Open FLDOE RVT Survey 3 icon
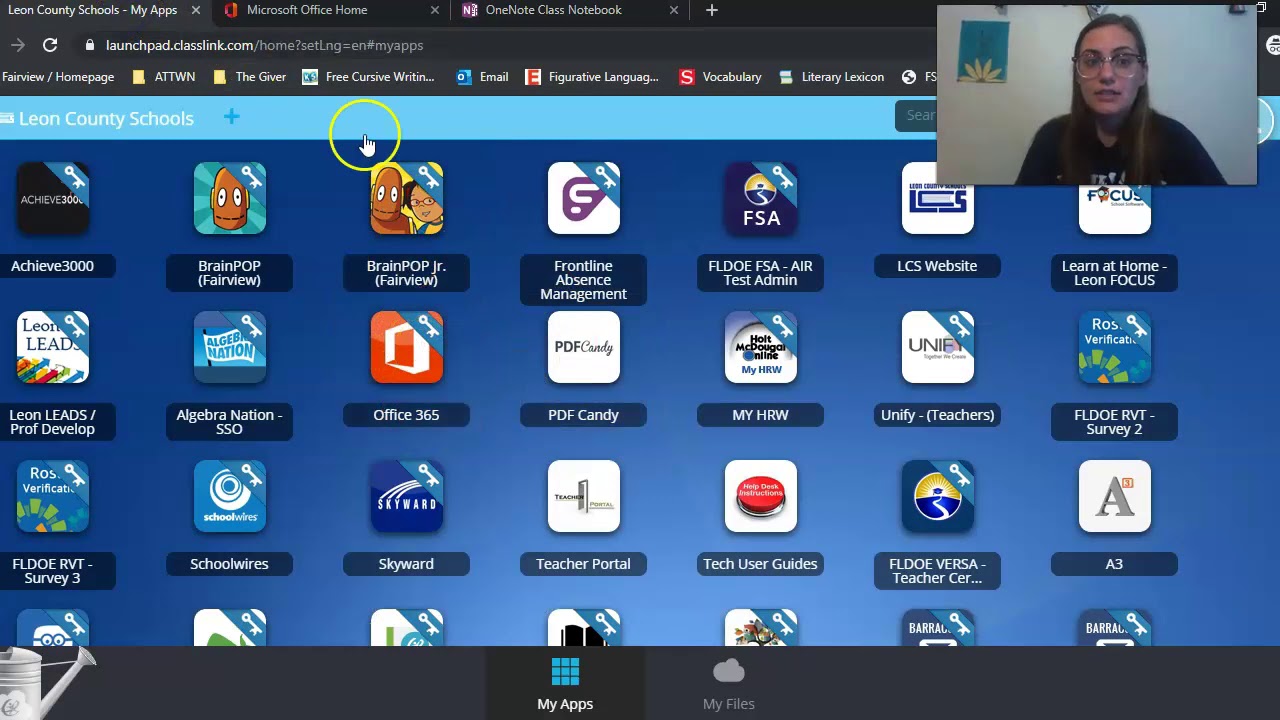The width and height of the screenshot is (1280, 720). [52, 496]
